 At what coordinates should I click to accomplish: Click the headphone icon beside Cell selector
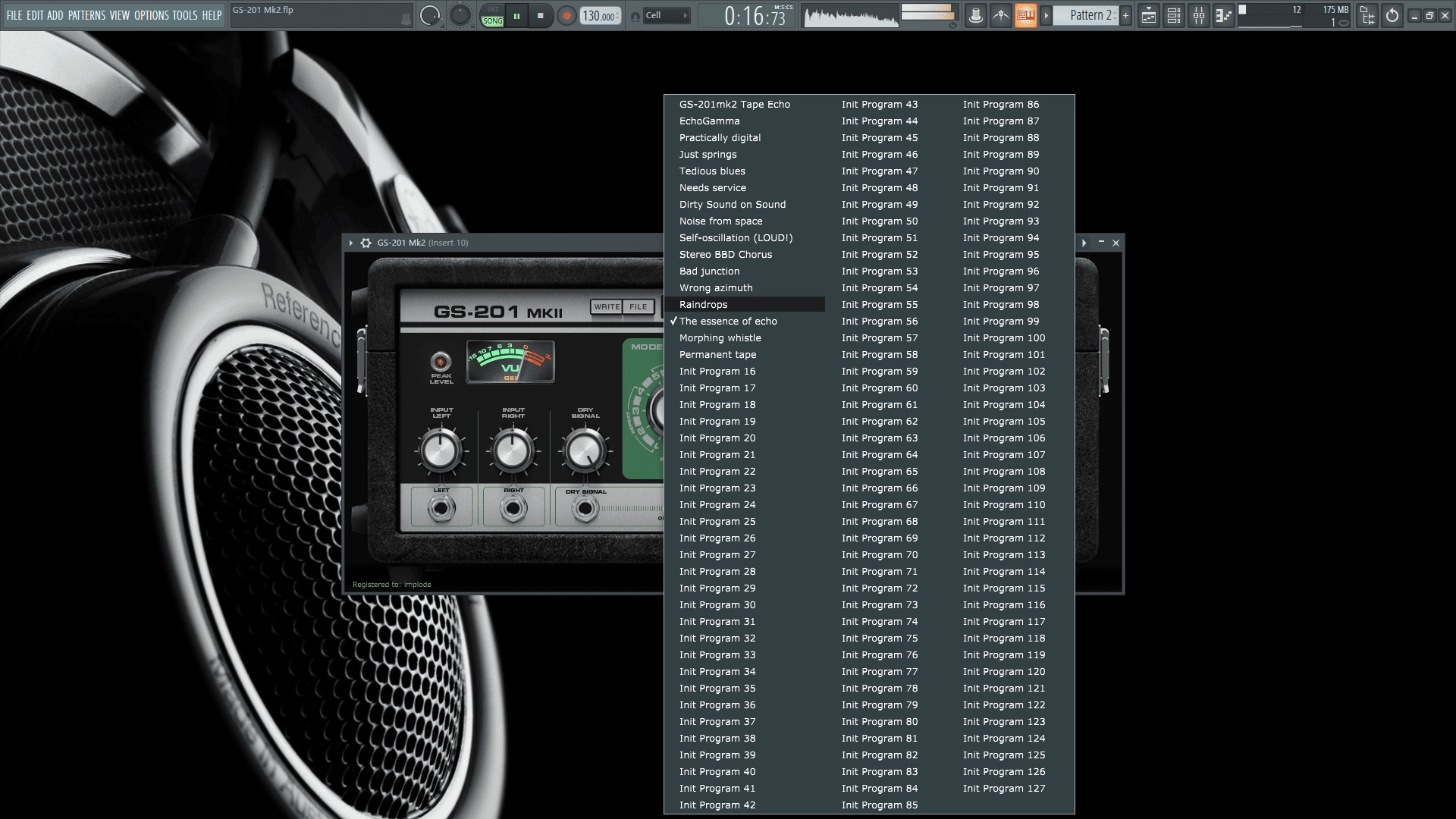tap(635, 16)
